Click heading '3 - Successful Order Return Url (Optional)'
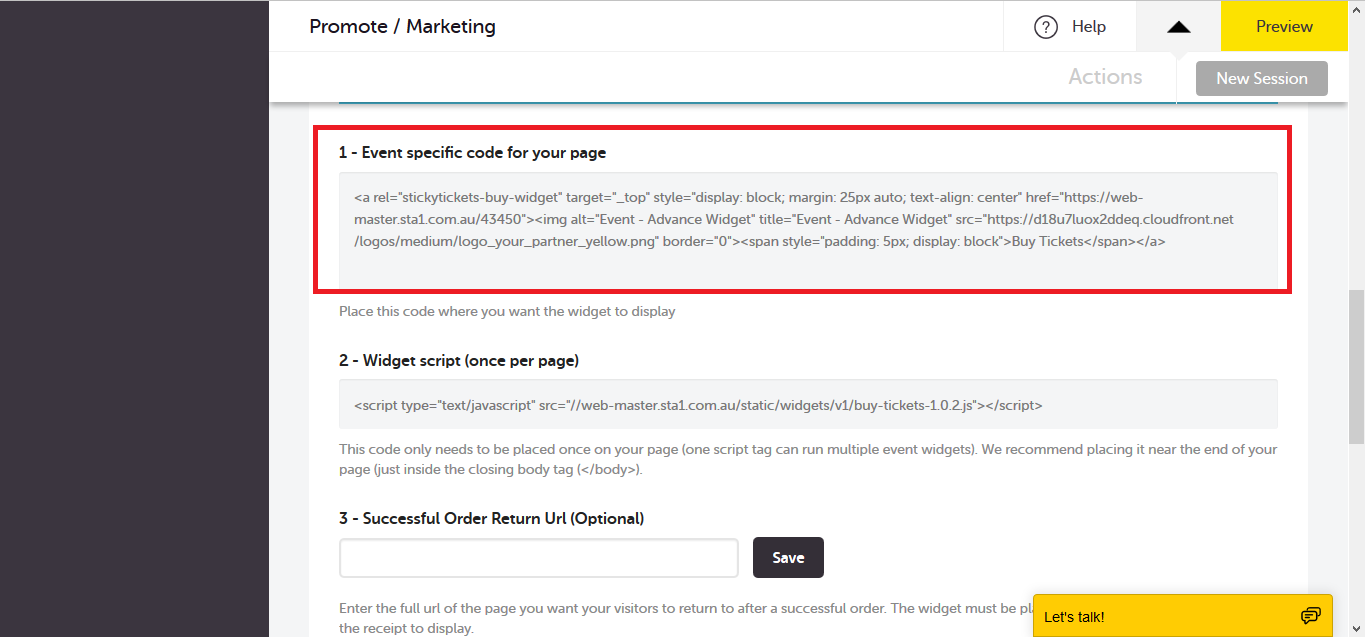 [491, 518]
